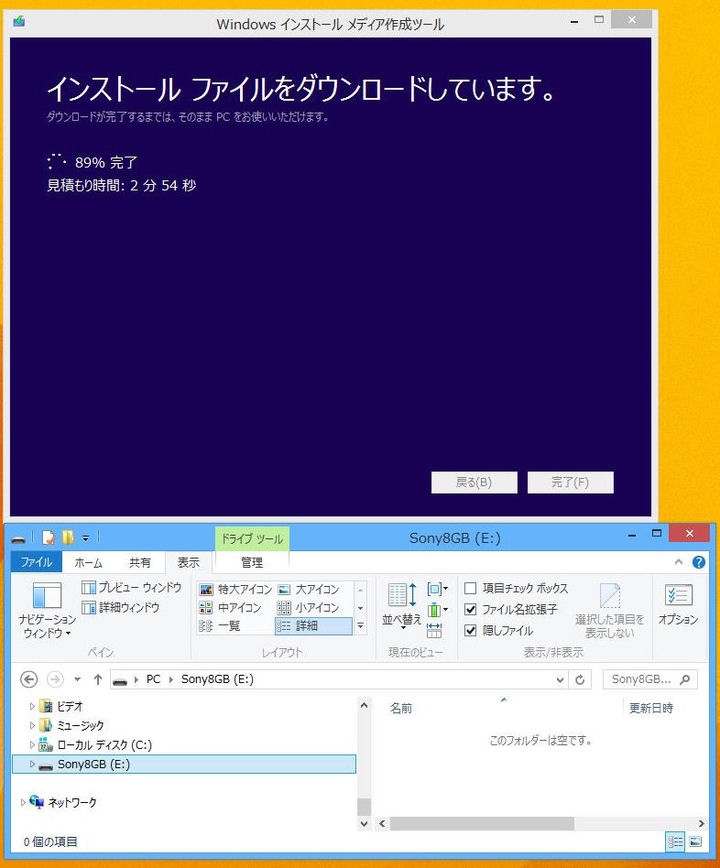Screen dimensions: 720x868
Task: Select Sony8GB (E:) in navigation tree
Action: pyautogui.click(x=184, y=764)
